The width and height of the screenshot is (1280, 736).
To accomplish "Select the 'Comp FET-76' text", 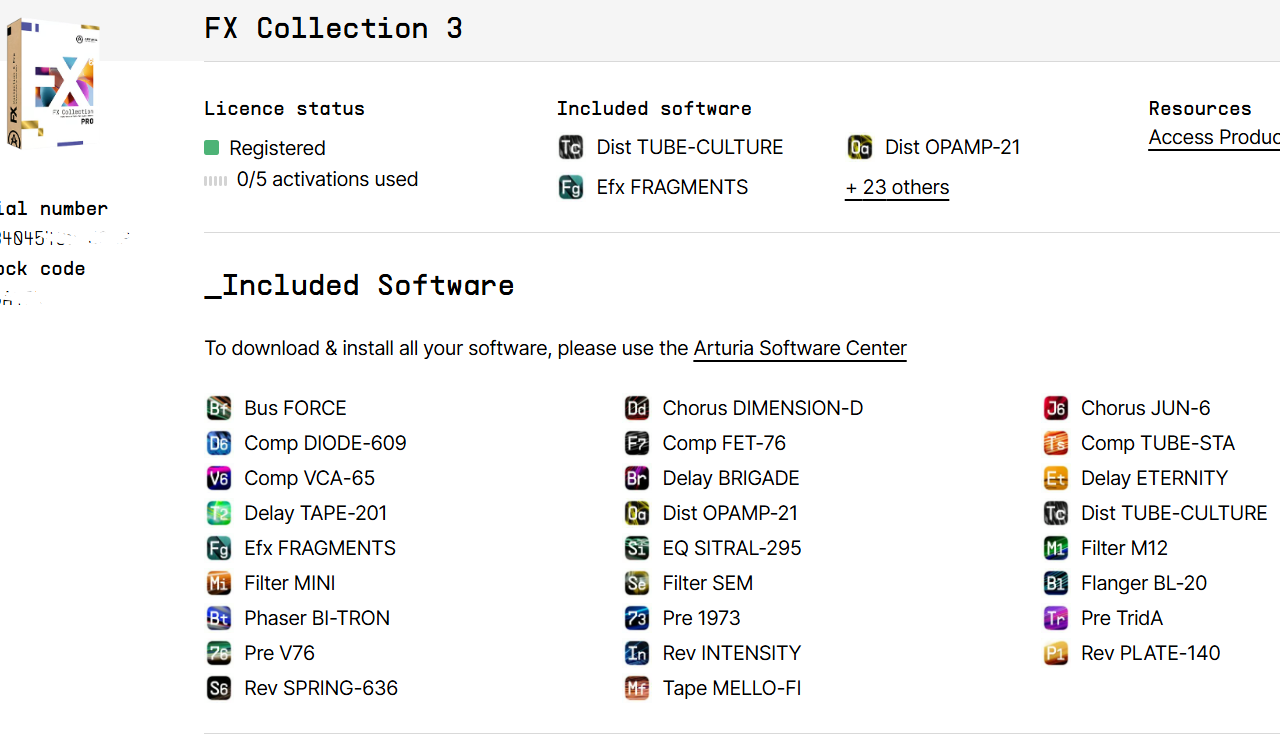I will [724, 443].
